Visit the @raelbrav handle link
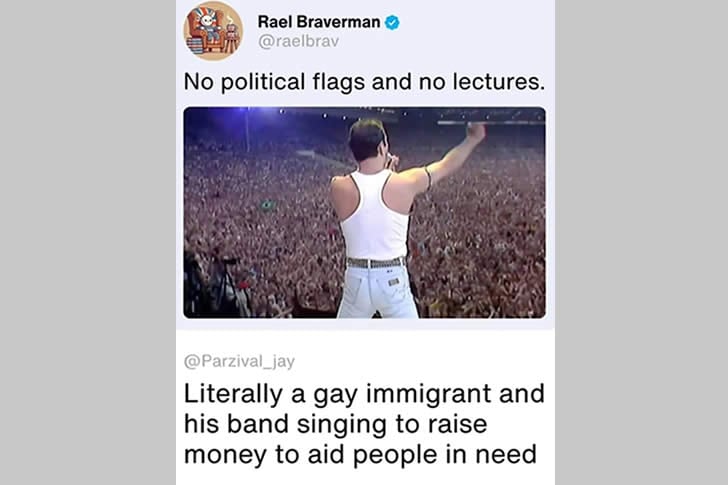The width and height of the screenshot is (728, 485). click(299, 41)
